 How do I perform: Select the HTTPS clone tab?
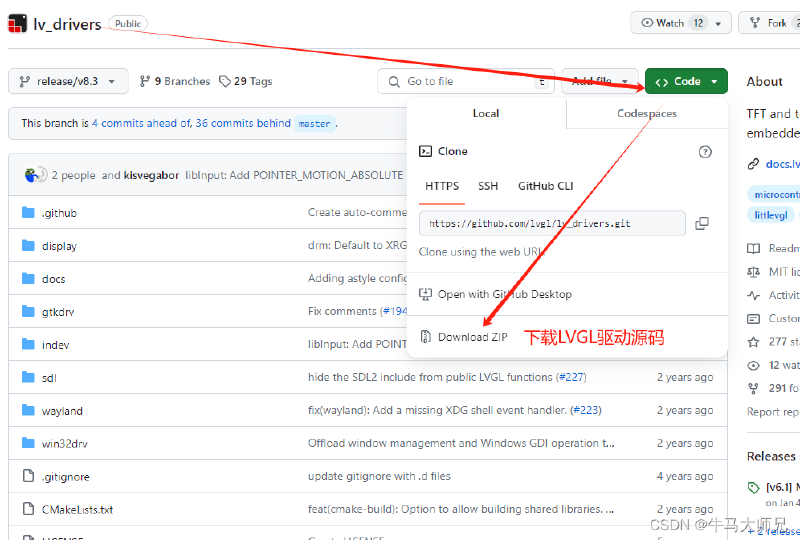[x=442, y=186]
